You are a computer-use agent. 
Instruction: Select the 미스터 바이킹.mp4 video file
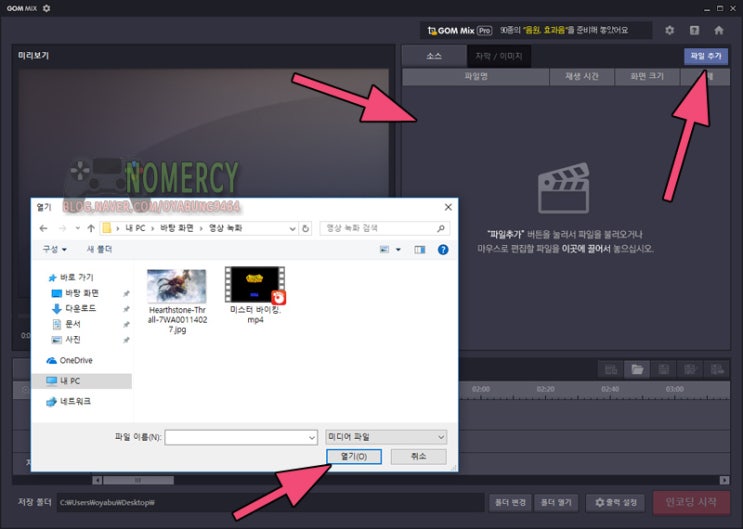tap(255, 296)
